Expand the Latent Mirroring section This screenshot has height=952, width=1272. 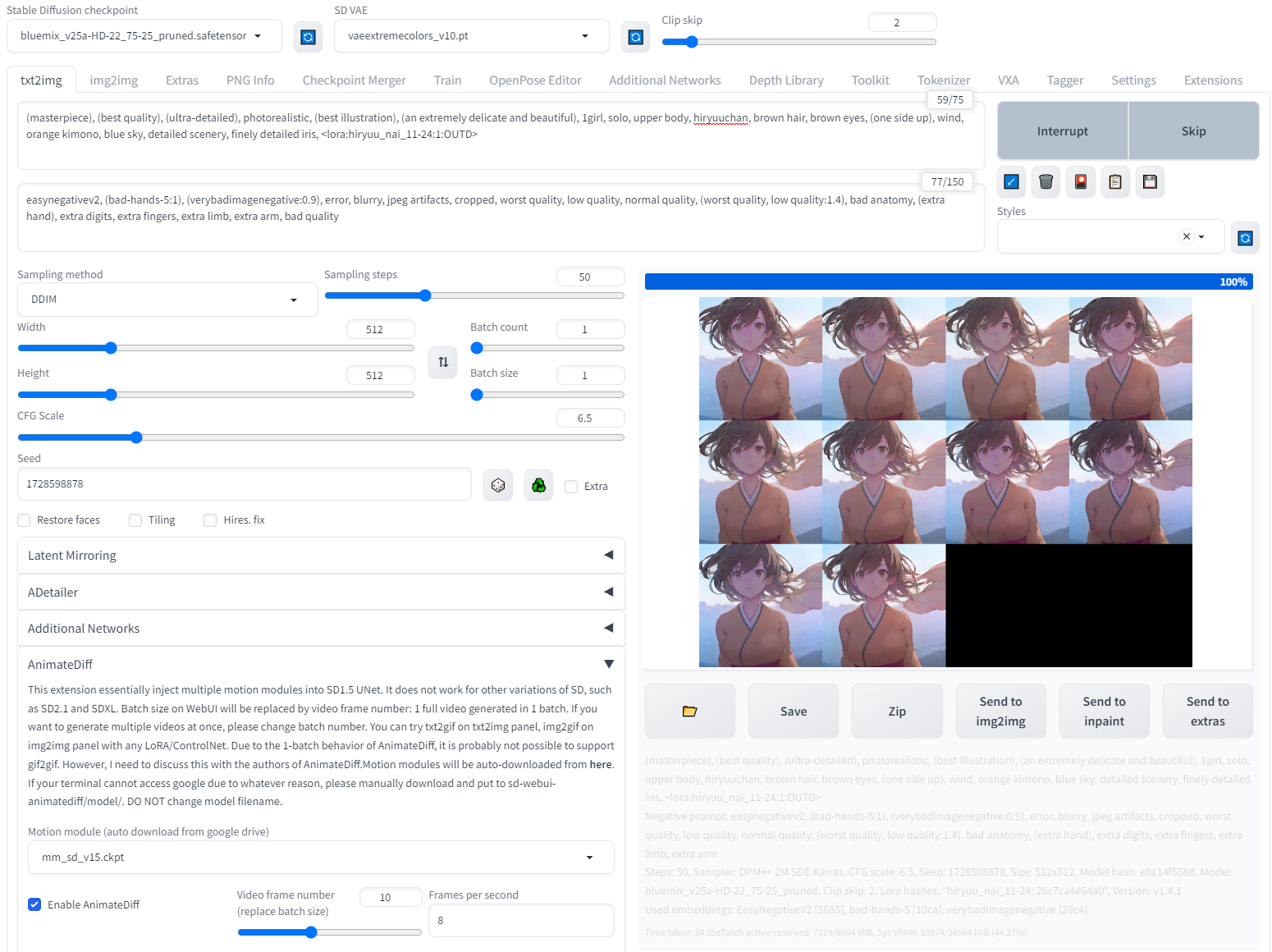tap(321, 555)
